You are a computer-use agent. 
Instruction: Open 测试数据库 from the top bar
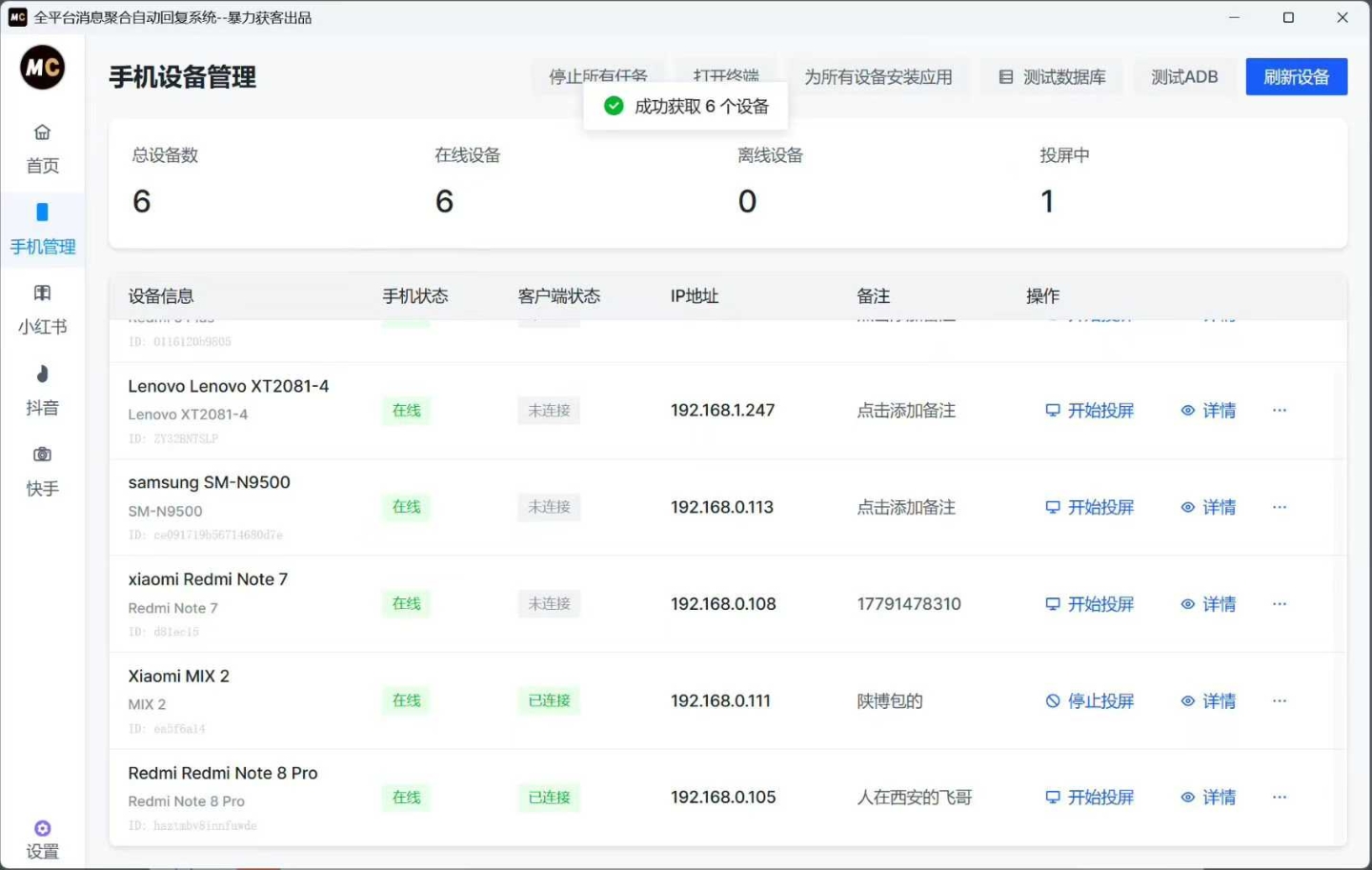coord(1052,77)
